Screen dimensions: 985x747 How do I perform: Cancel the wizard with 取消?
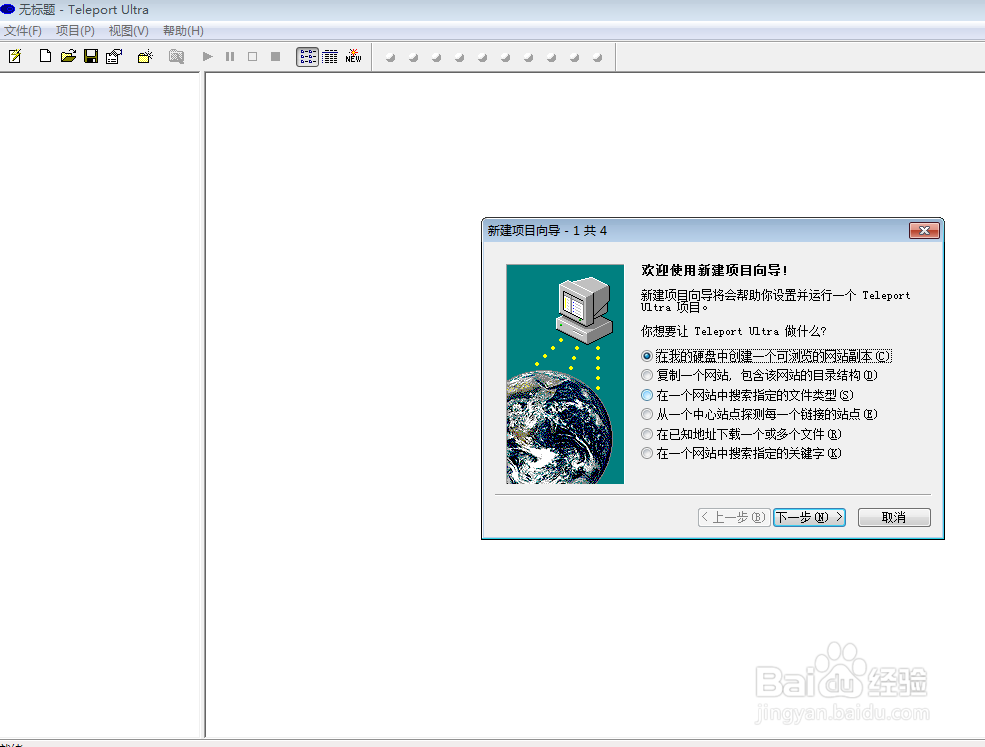point(894,518)
